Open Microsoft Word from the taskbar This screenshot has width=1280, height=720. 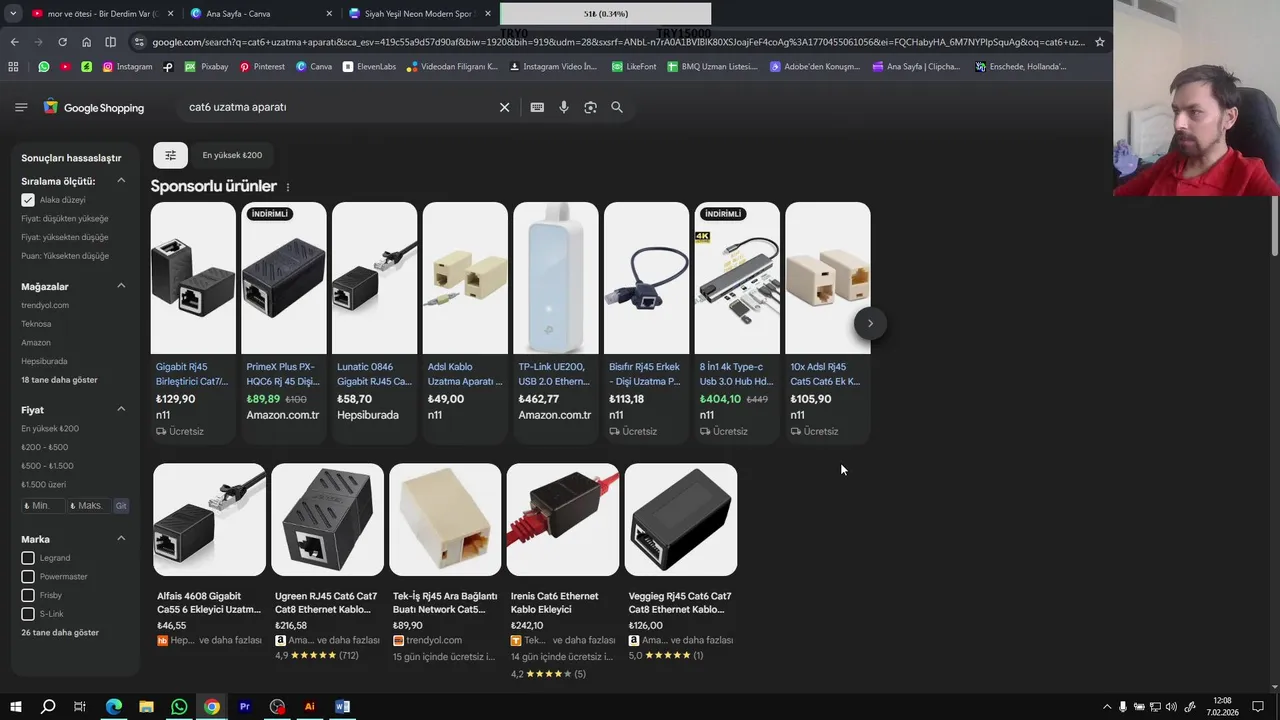(342, 706)
